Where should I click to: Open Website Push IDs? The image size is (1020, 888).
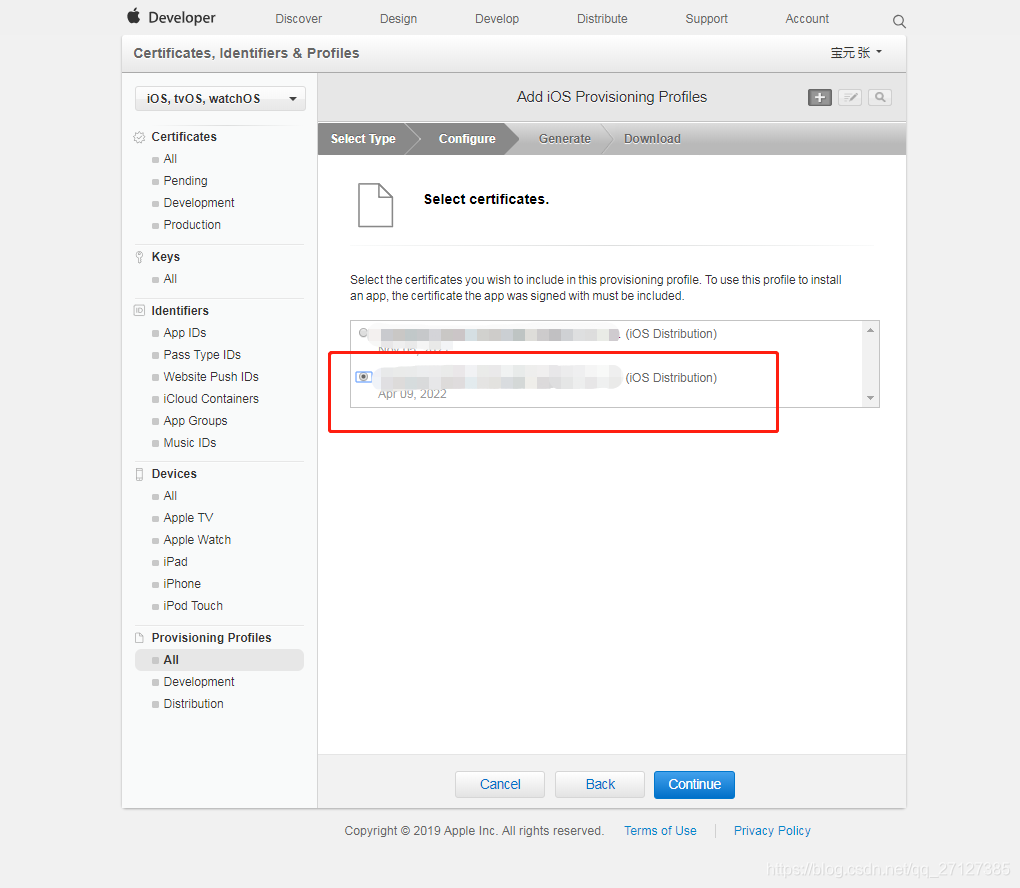coord(211,377)
